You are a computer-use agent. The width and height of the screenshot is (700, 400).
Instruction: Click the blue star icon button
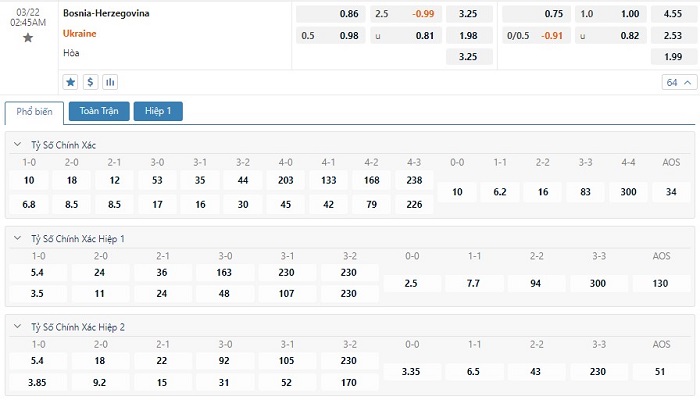[x=71, y=82]
